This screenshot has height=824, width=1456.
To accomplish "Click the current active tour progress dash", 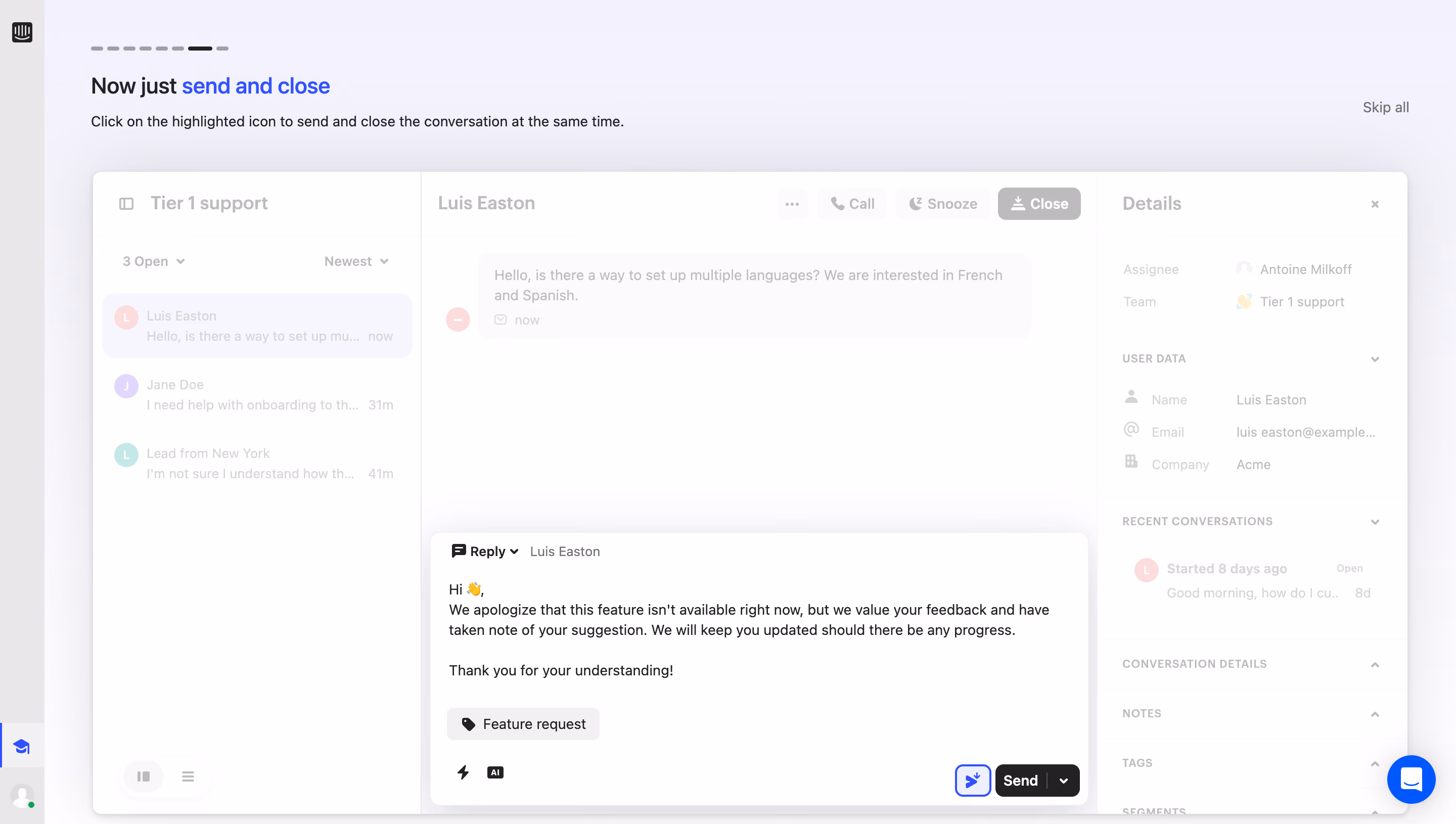I will tap(200, 49).
